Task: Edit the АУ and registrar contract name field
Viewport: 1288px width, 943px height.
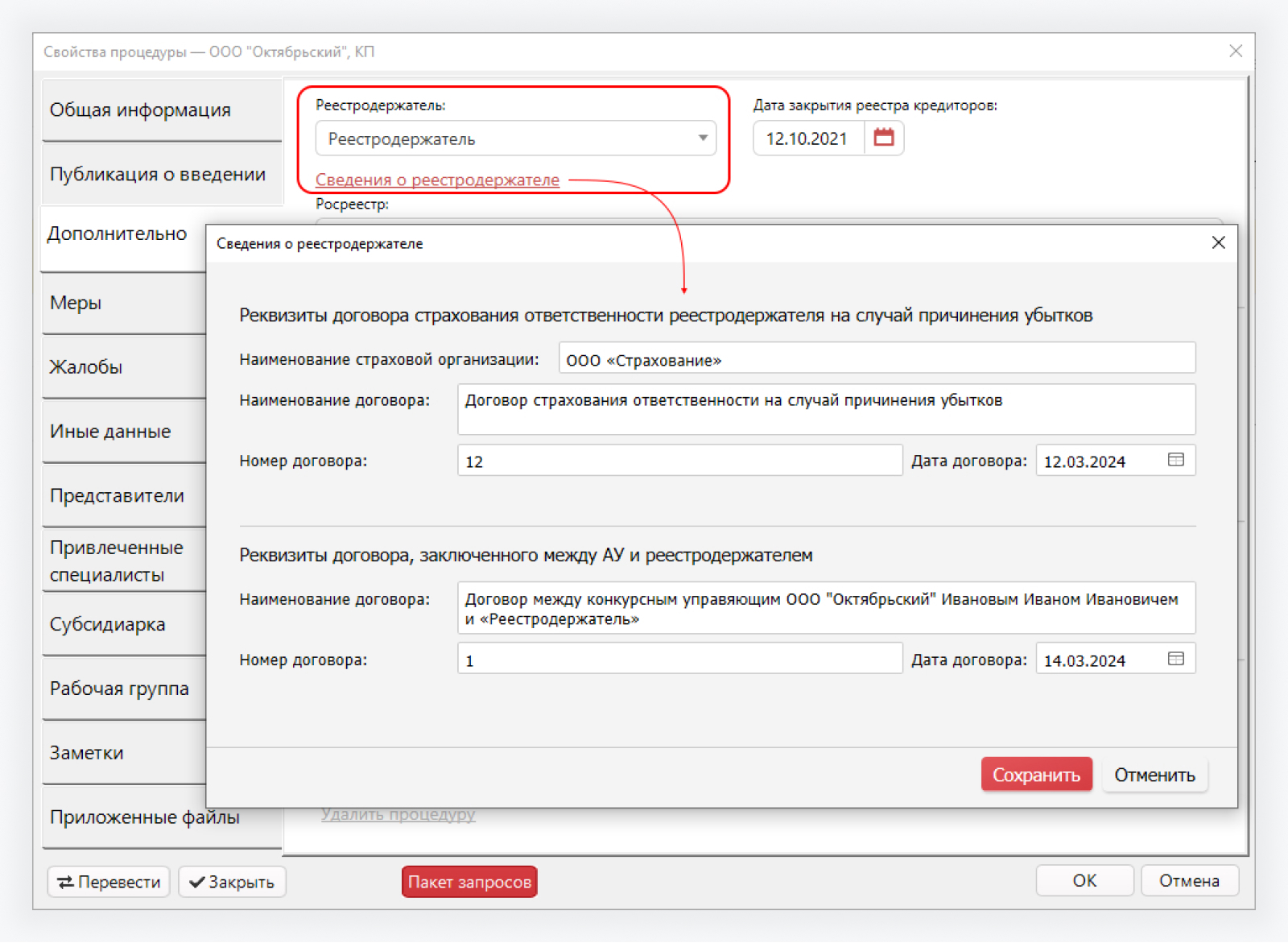Action: tap(826, 608)
